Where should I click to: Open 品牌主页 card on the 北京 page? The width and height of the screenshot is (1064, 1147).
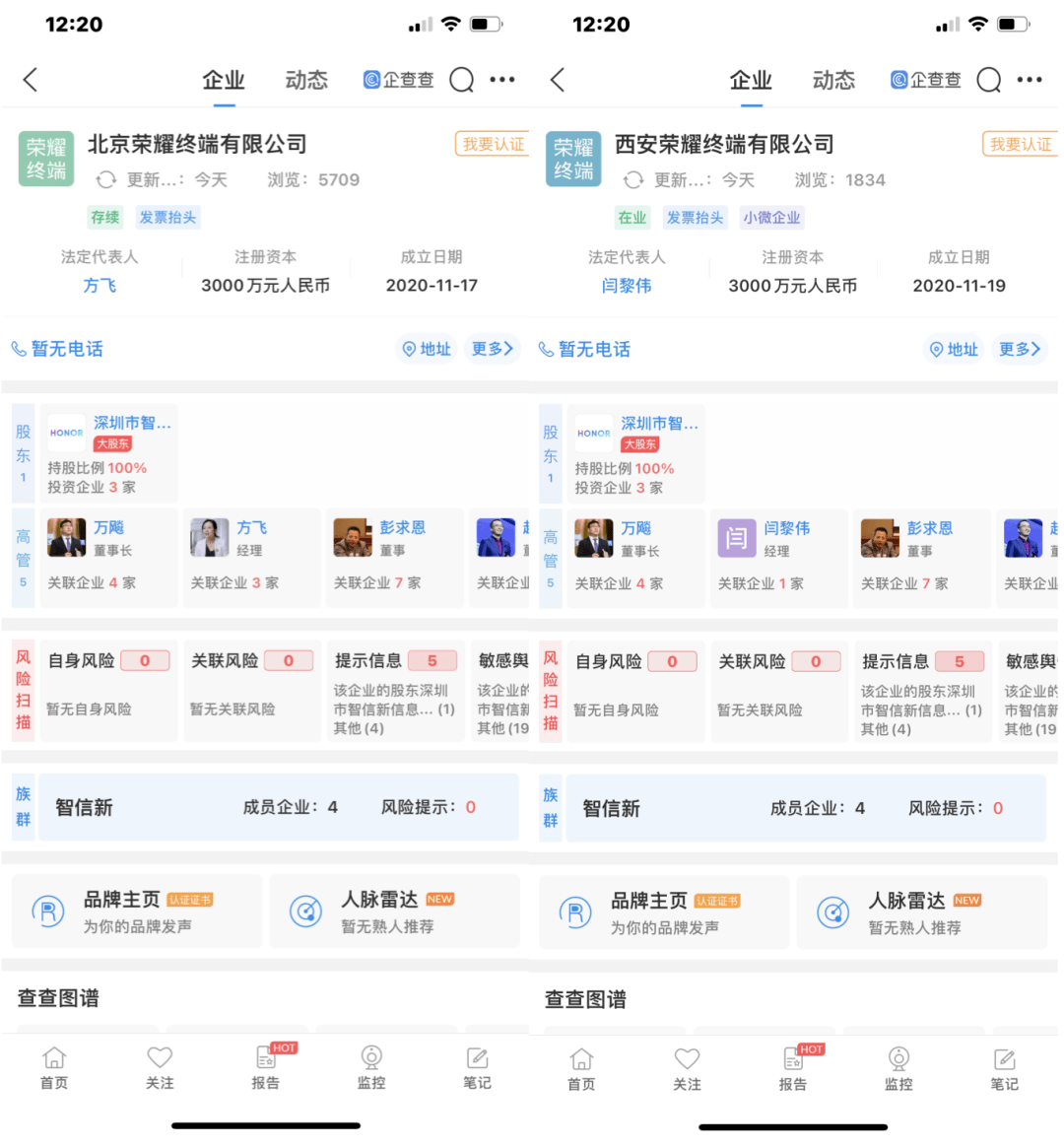[137, 911]
